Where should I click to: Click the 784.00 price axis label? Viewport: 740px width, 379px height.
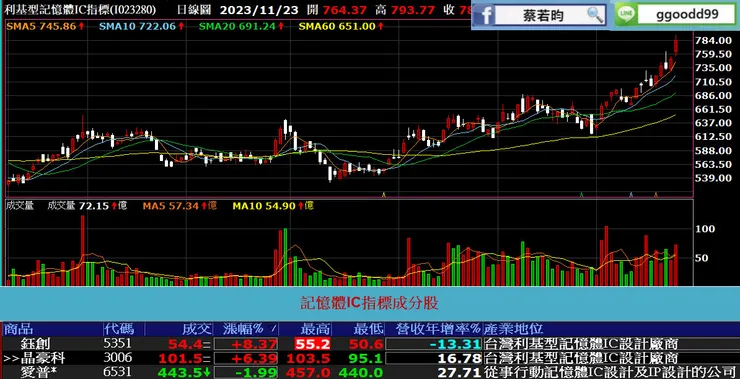(x=713, y=41)
